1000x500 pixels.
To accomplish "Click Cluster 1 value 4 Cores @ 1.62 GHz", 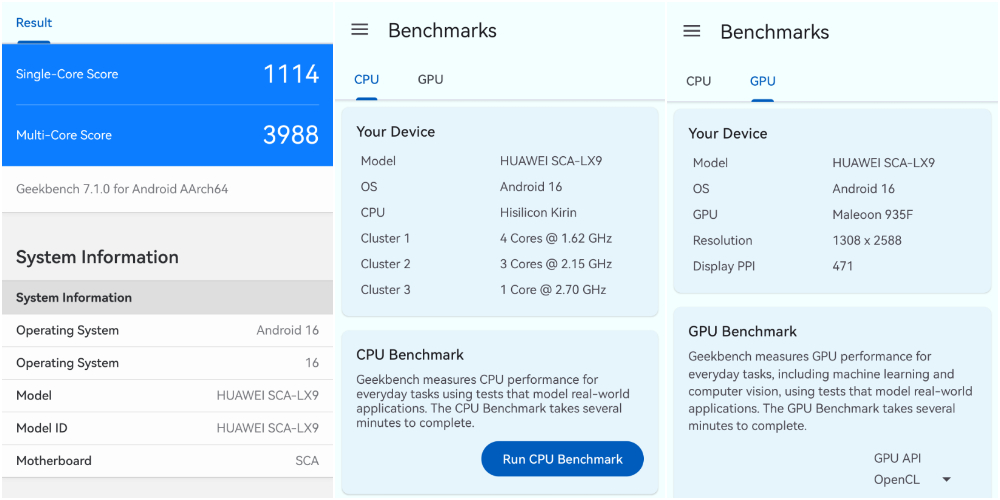I will tap(556, 239).
